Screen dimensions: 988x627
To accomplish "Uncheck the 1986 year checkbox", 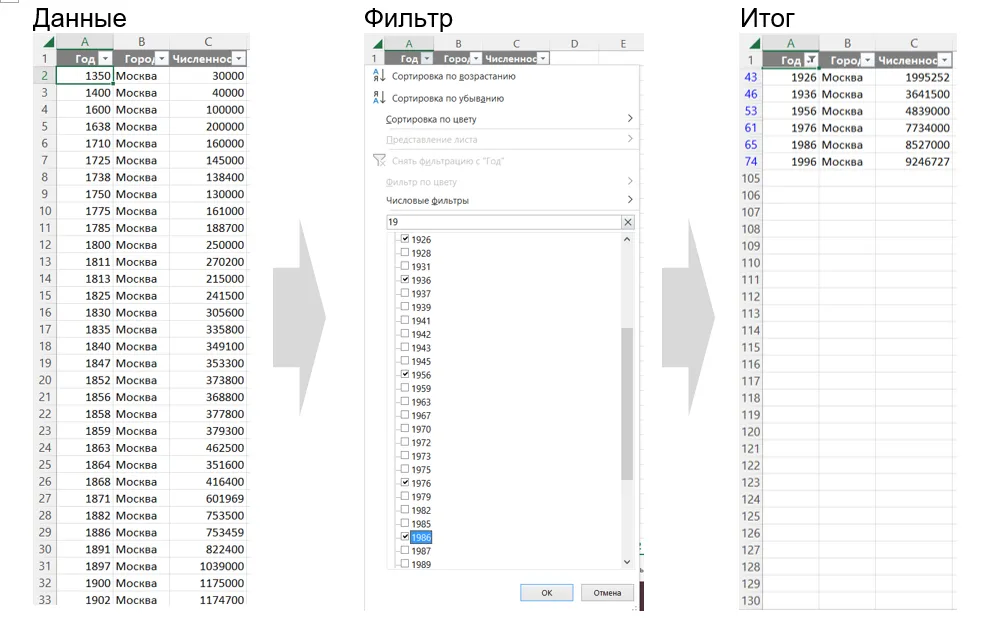I will tap(405, 537).
